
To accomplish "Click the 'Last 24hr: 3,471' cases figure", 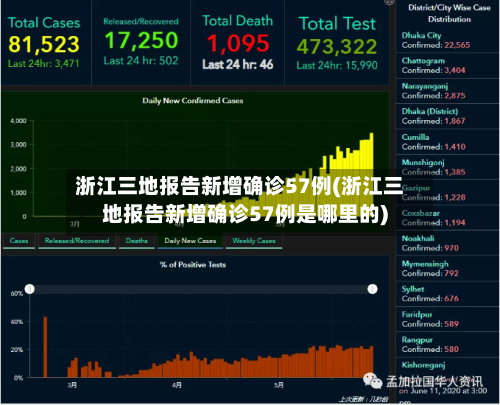I will coord(44,64).
